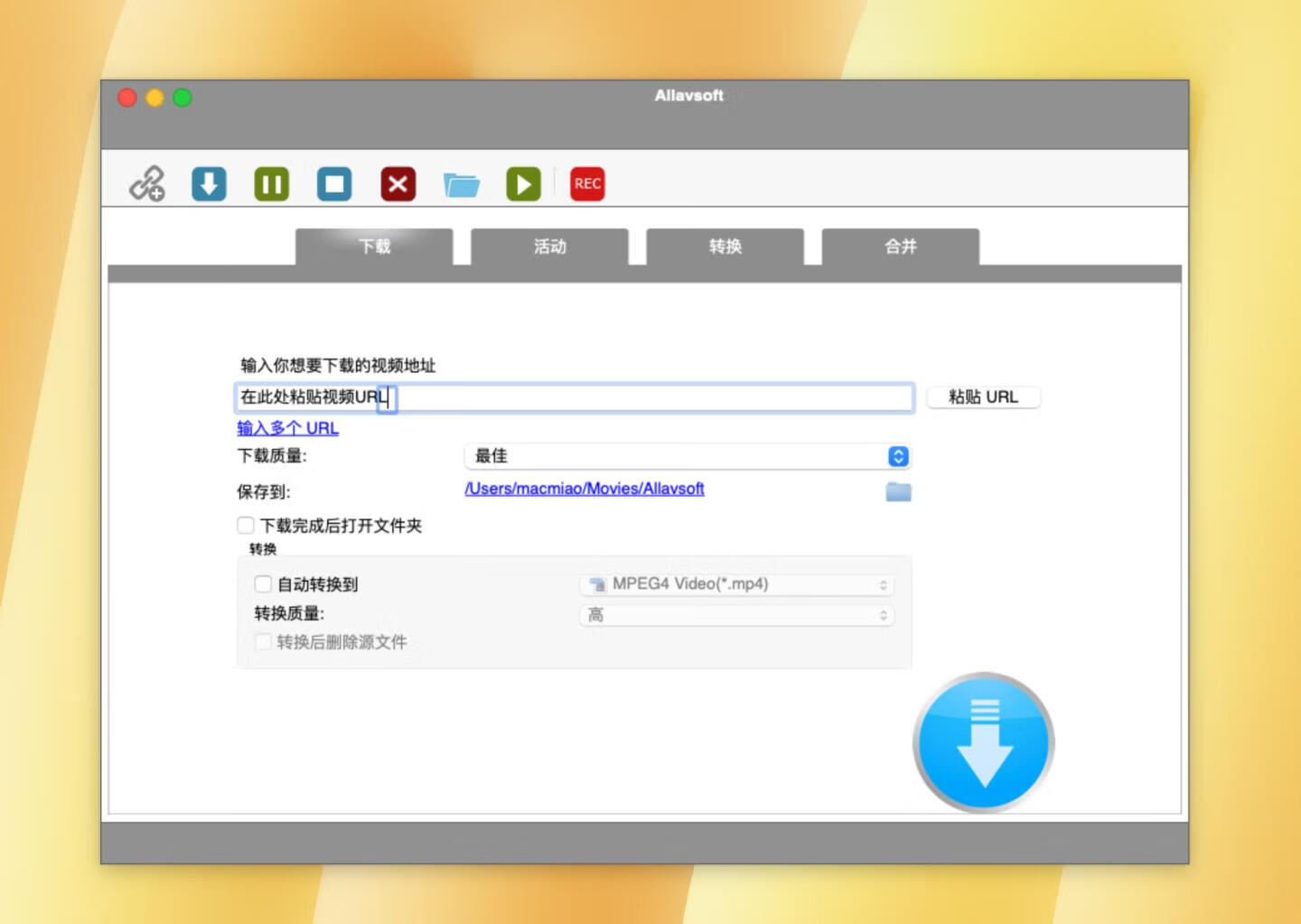Delete the task with the red X icon
Screen dimensions: 1301x924
point(398,184)
